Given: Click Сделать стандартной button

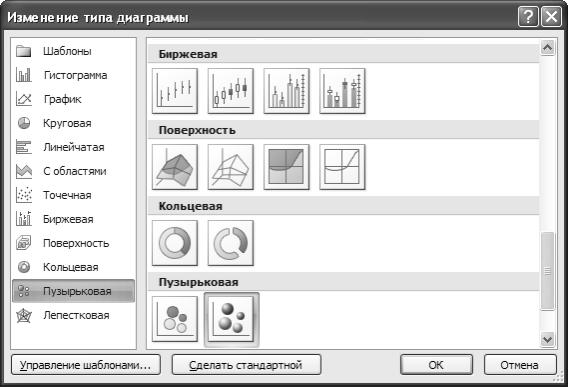Looking at the screenshot, I should click(246, 365).
